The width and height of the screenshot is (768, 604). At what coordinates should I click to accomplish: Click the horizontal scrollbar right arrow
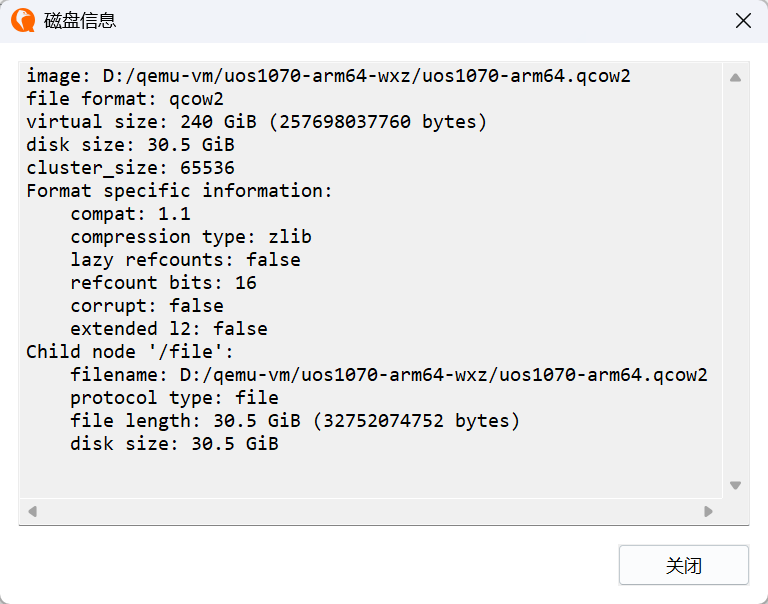pos(708,511)
